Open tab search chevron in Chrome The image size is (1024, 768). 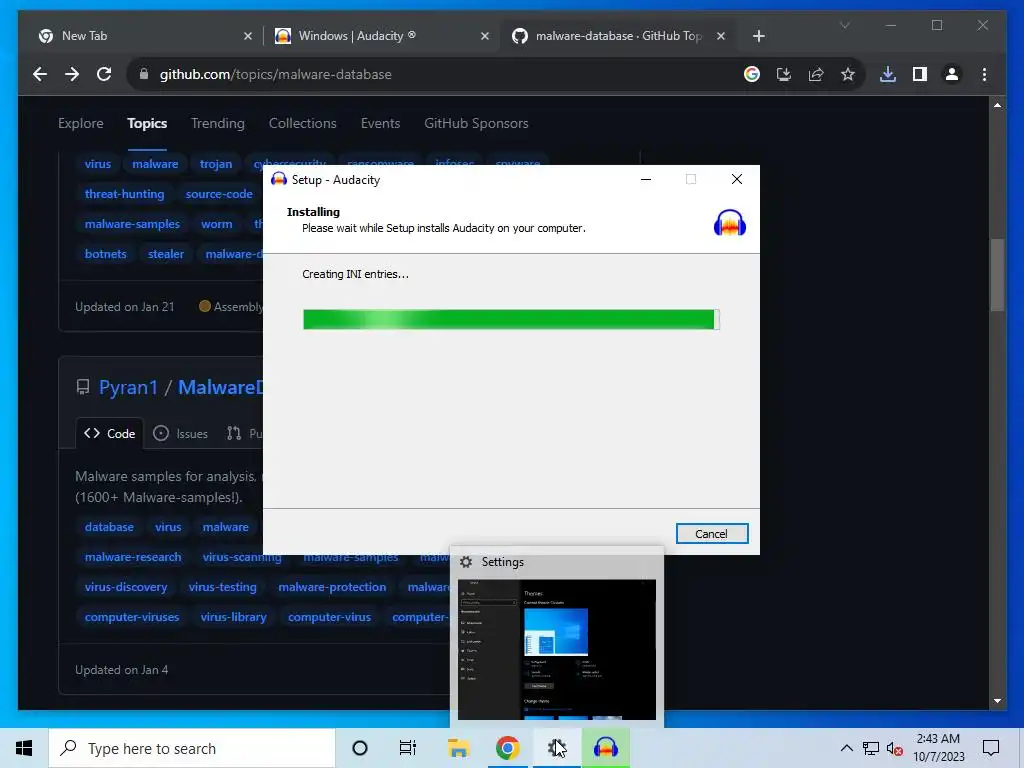844,25
